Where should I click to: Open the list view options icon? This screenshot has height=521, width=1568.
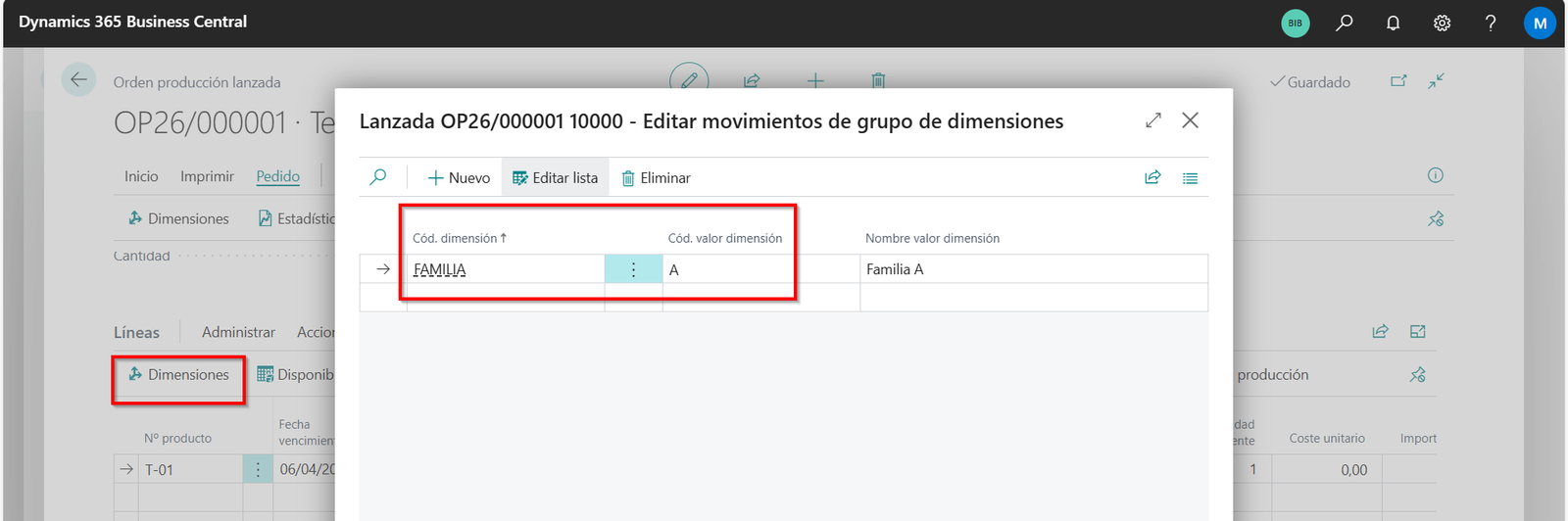point(1190,178)
